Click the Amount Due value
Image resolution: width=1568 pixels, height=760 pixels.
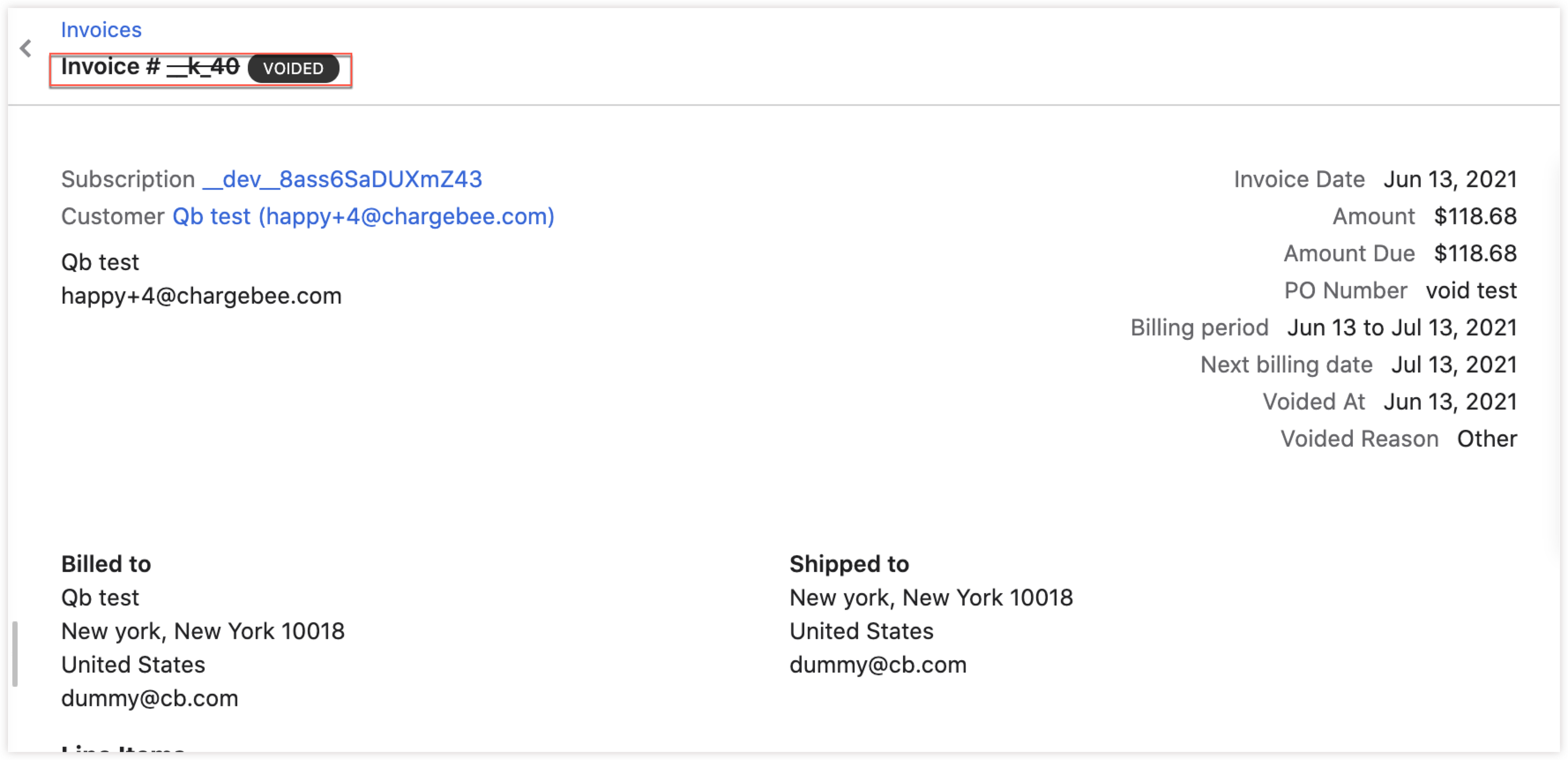pos(1475,254)
